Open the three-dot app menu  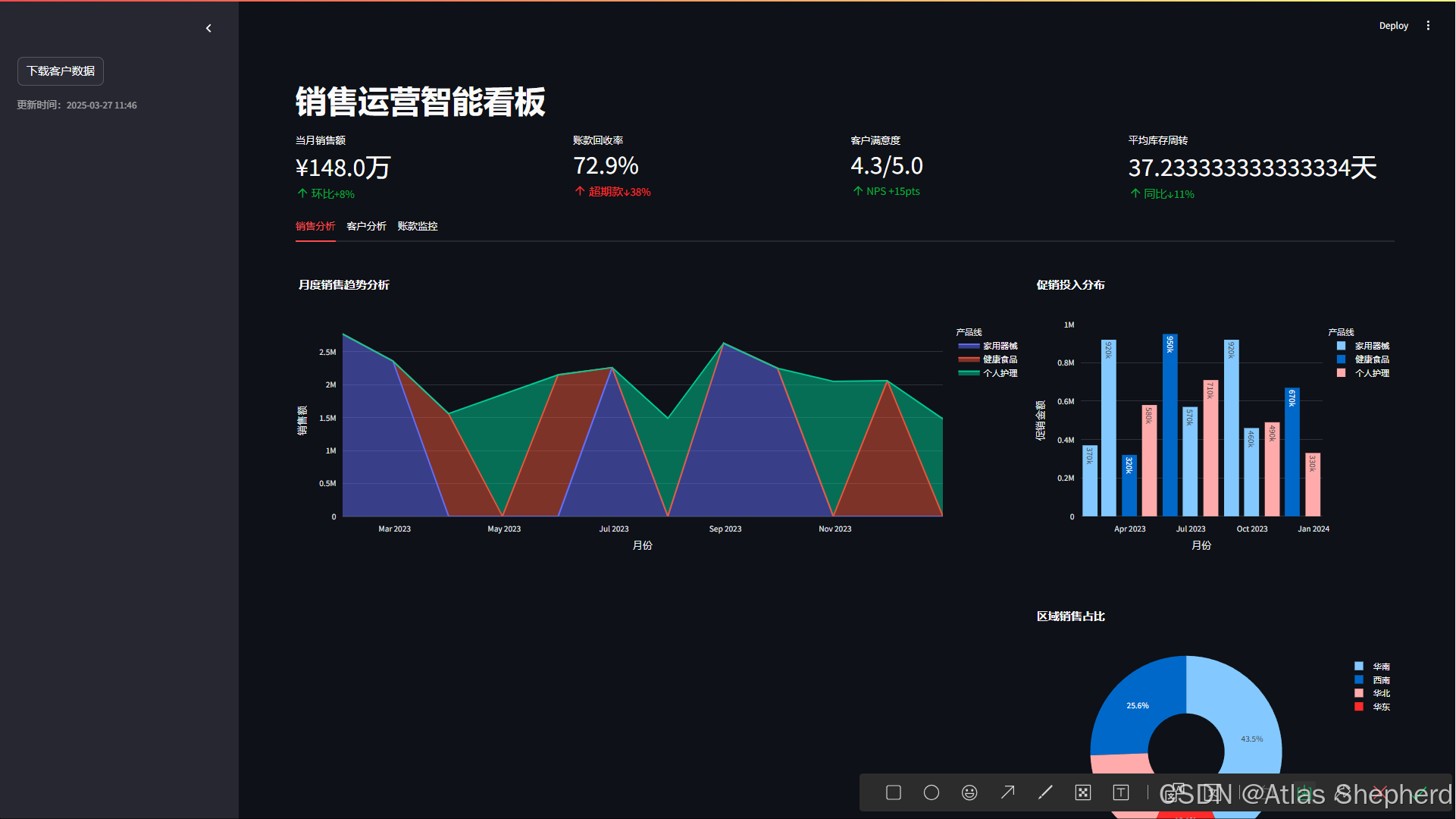(1428, 26)
